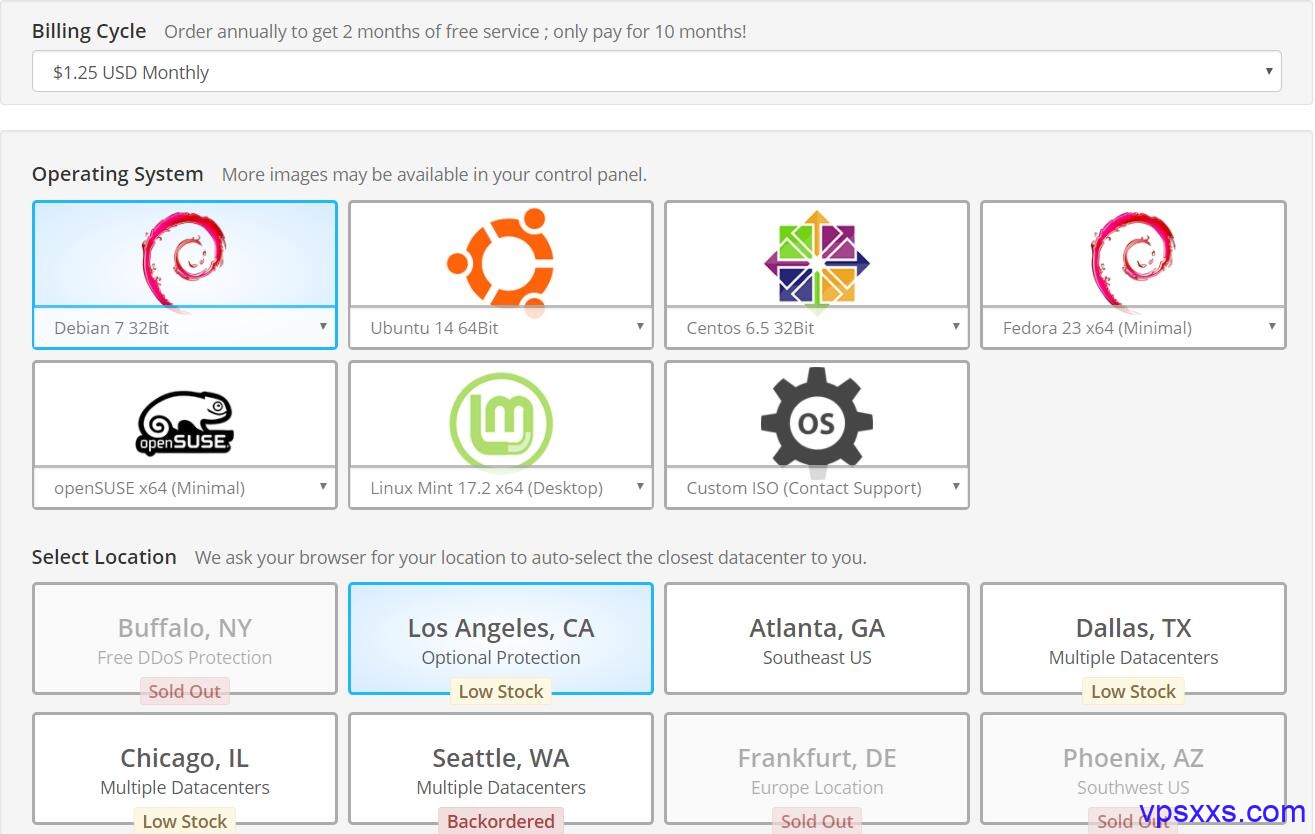Click the Operating System heading

[117, 174]
